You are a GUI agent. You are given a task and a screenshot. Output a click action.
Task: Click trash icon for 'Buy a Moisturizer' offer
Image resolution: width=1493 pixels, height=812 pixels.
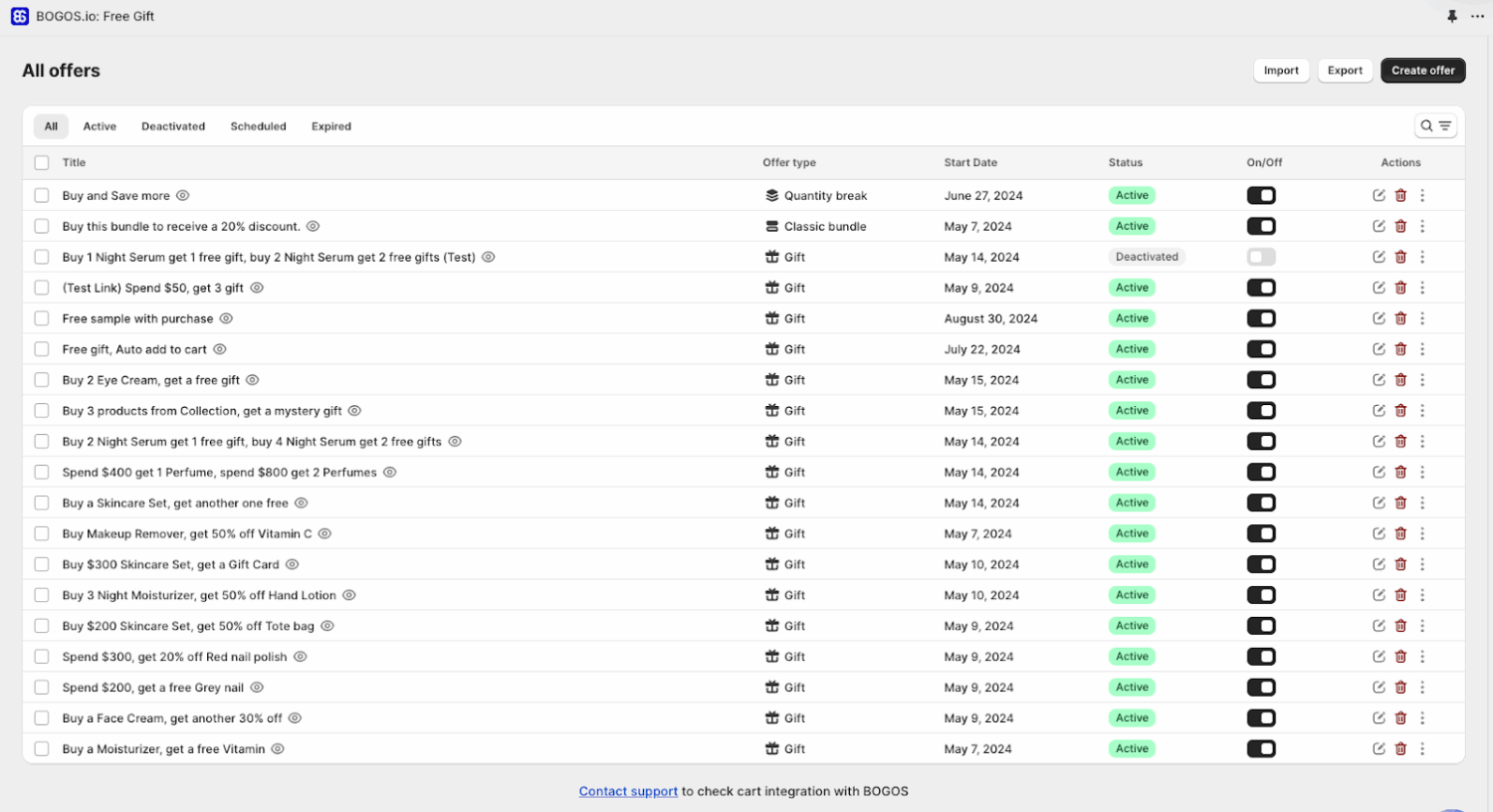tap(1400, 749)
